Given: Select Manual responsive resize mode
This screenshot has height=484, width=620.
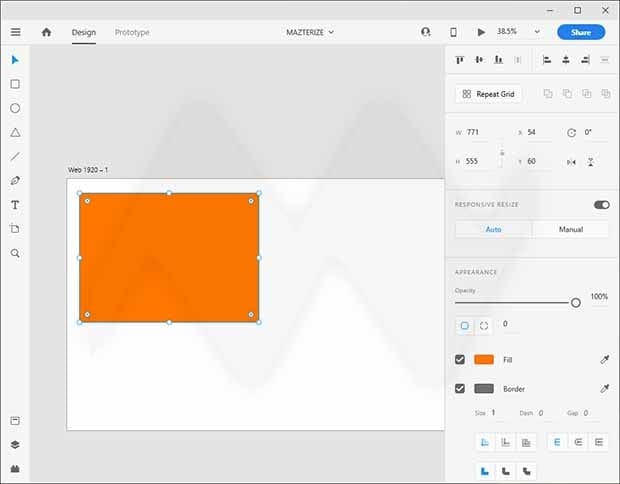Looking at the screenshot, I should (571, 229).
